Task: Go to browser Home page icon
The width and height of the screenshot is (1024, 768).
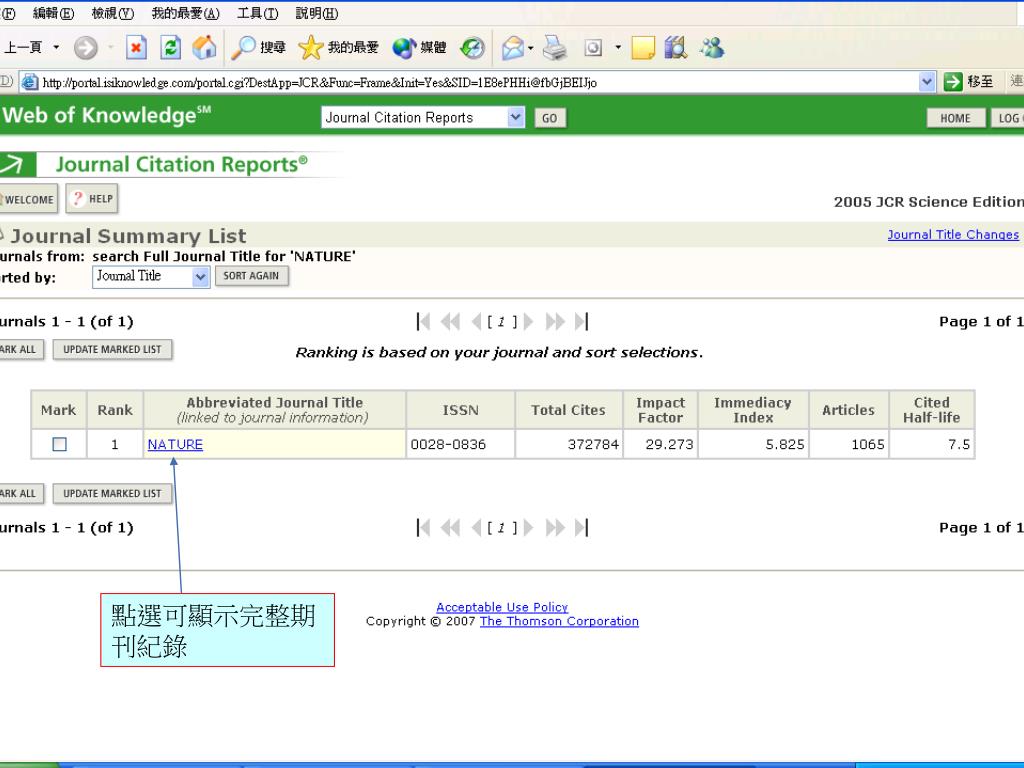Action: [204, 48]
